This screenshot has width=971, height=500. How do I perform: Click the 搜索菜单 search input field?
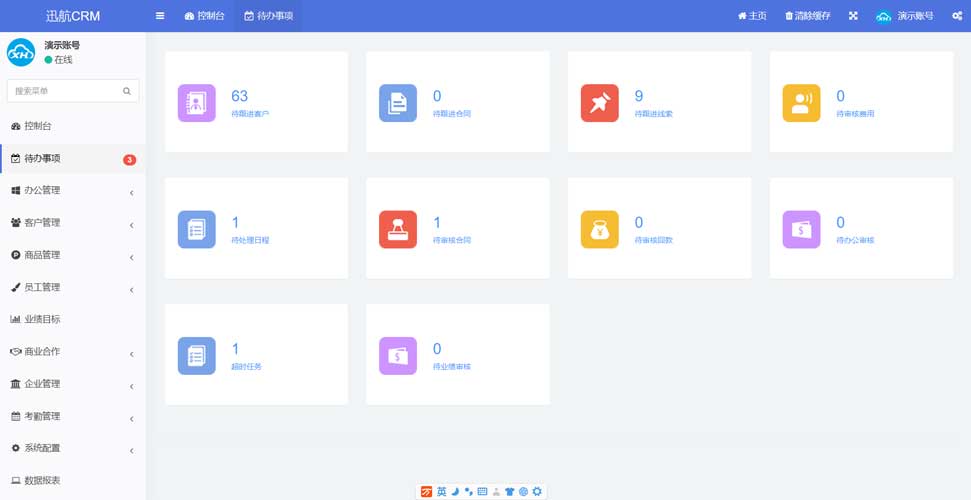click(65, 91)
